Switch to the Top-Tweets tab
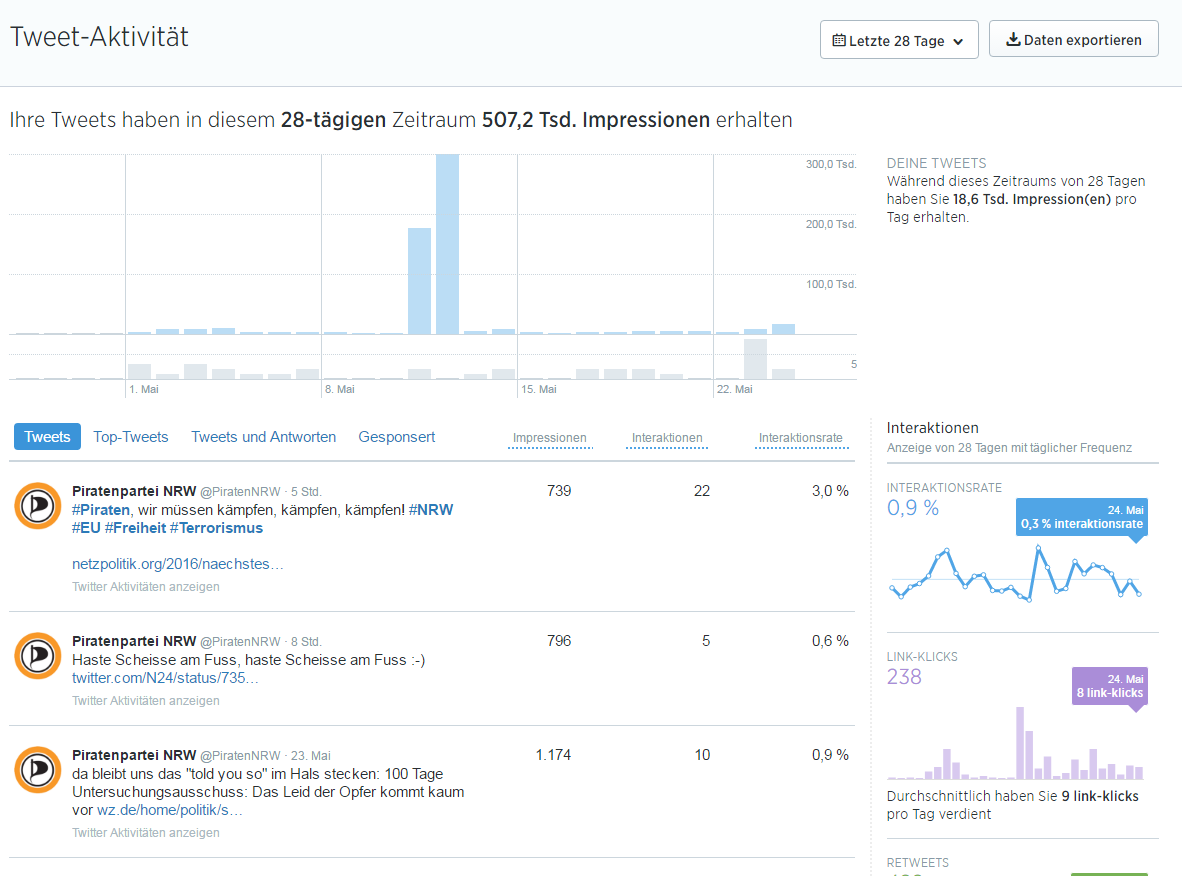This screenshot has height=876, width=1182. tap(130, 437)
